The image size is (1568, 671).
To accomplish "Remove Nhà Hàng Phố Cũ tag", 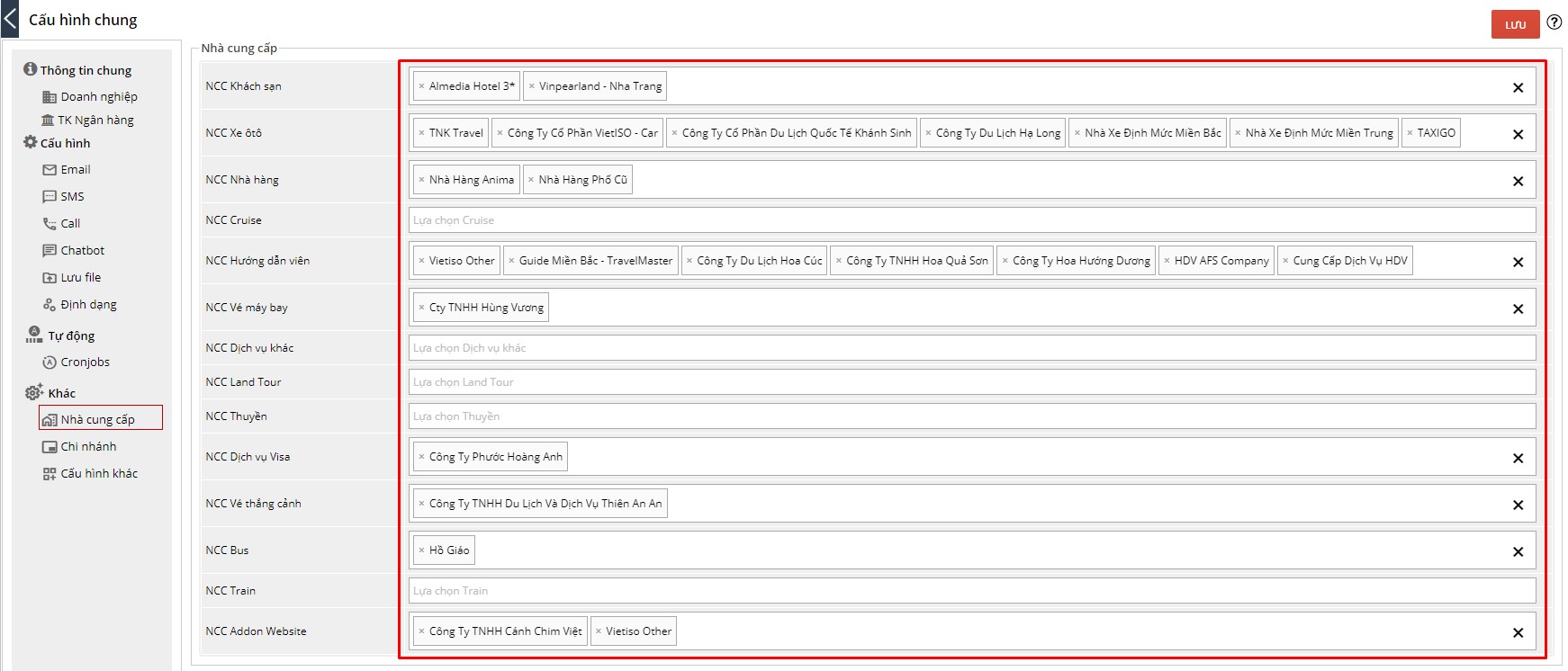I will point(531,180).
